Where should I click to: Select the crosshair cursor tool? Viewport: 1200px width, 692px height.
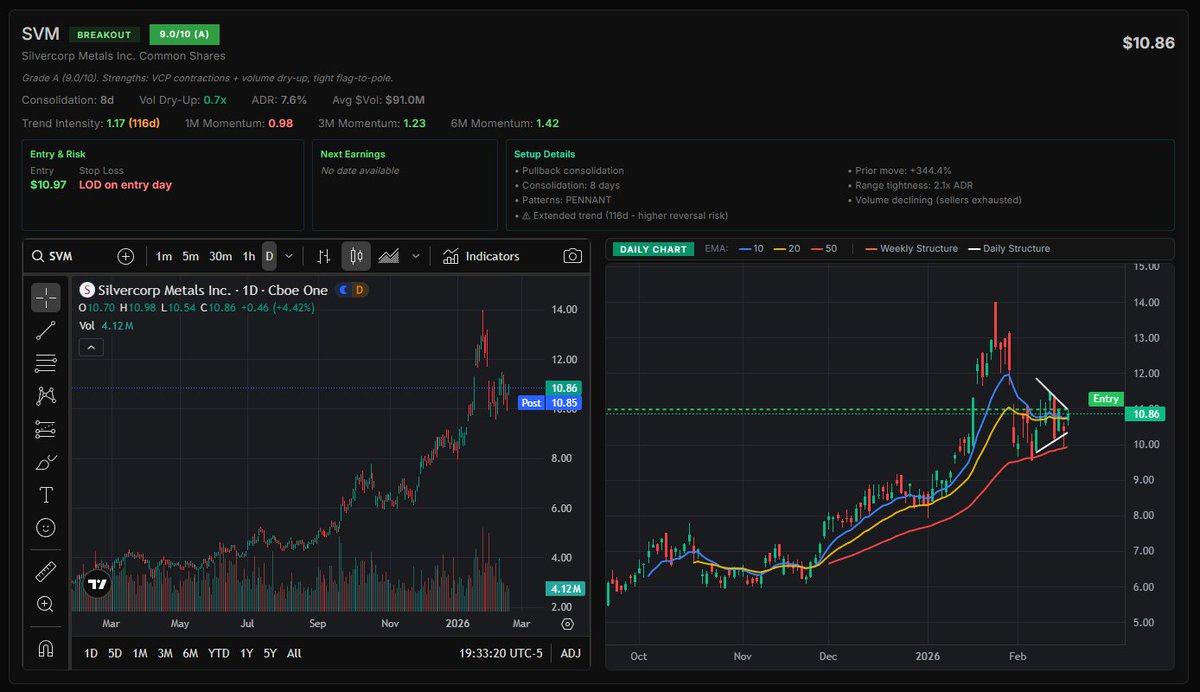[46, 297]
